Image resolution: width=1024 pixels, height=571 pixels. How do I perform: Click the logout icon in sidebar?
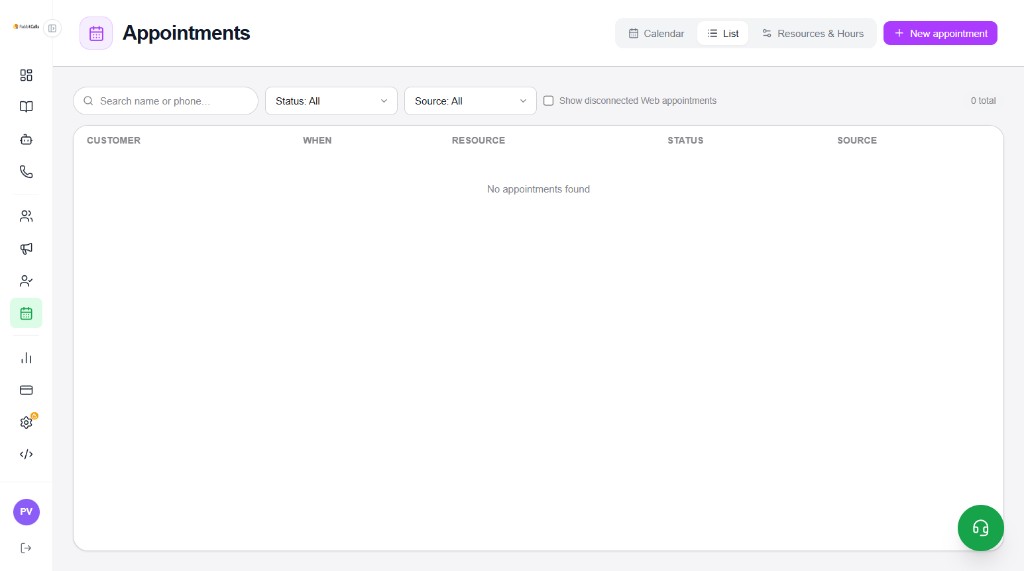(26, 548)
